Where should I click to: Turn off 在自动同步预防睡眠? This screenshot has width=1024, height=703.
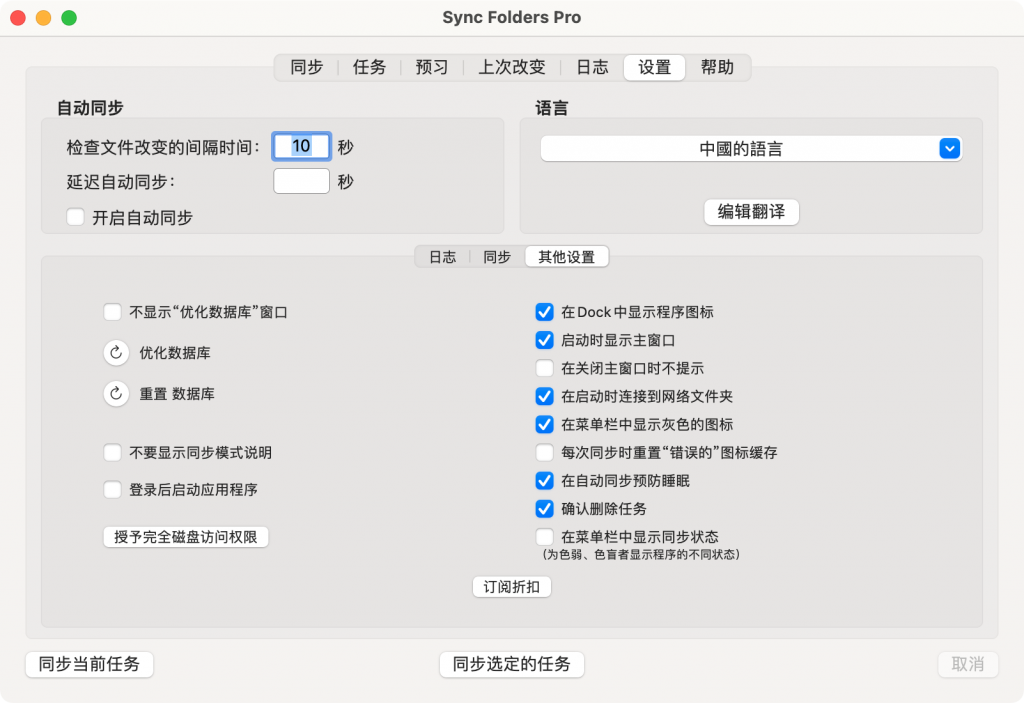pos(544,480)
